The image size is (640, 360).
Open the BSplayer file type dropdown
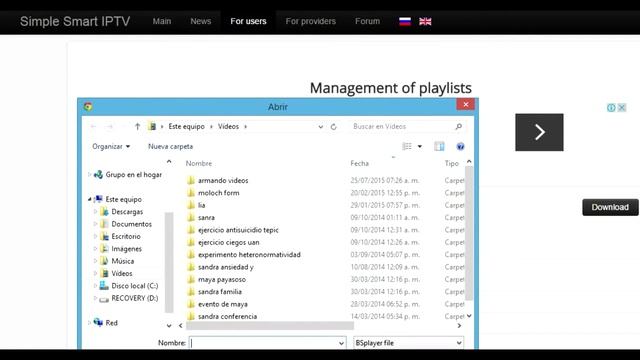point(459,343)
